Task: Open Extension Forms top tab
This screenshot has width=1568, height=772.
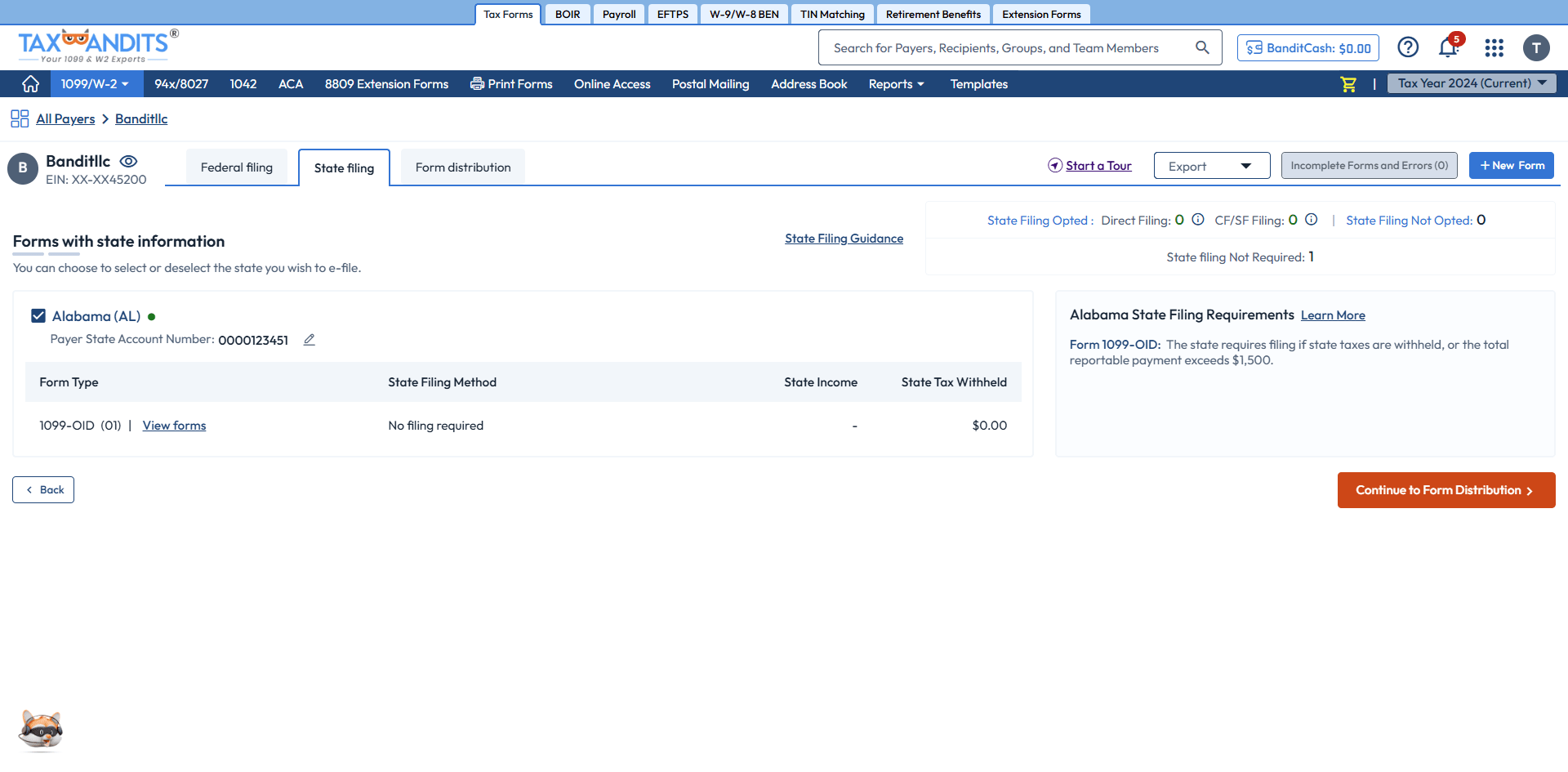Action: 1041,14
